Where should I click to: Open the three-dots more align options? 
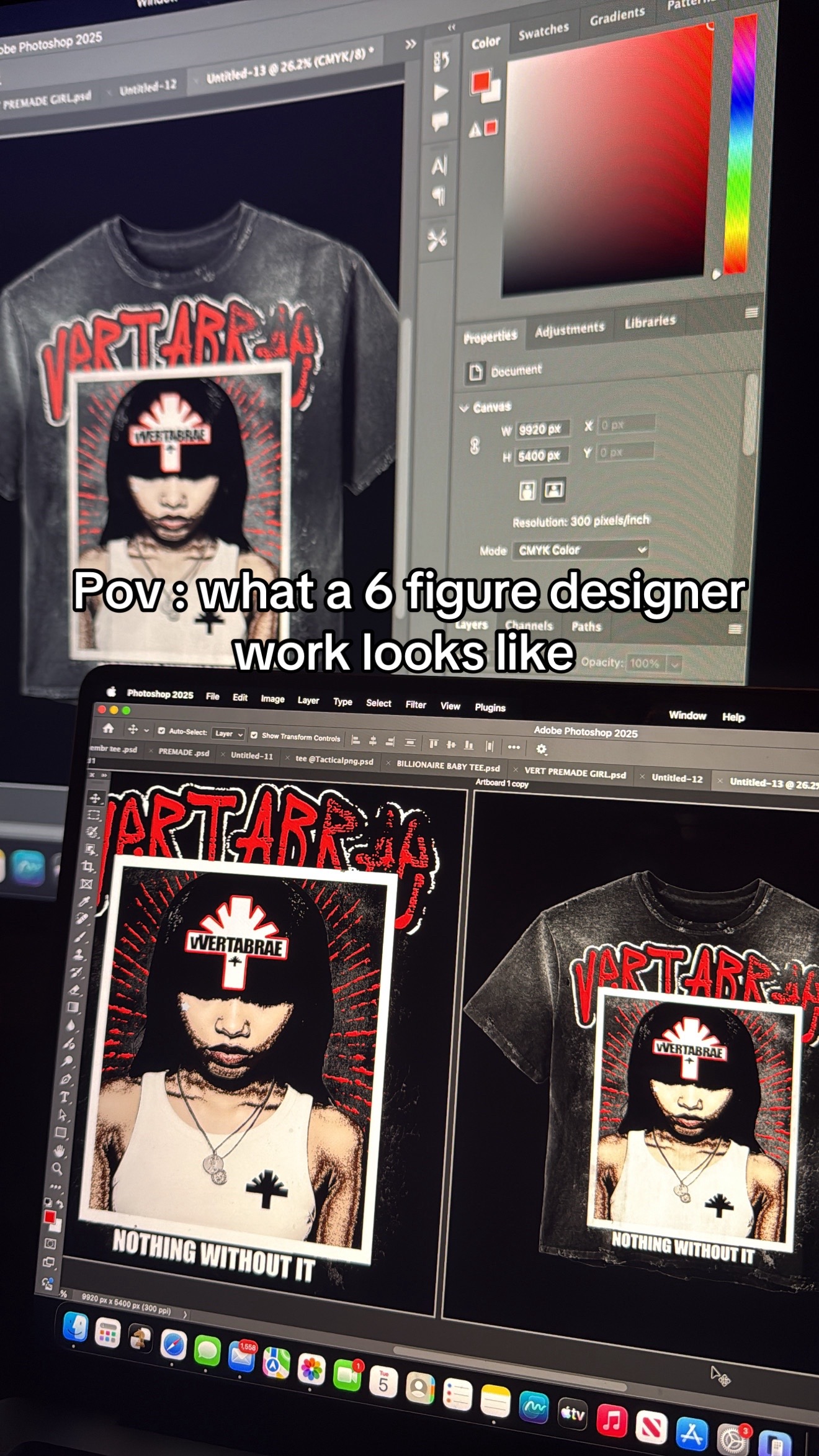[514, 747]
